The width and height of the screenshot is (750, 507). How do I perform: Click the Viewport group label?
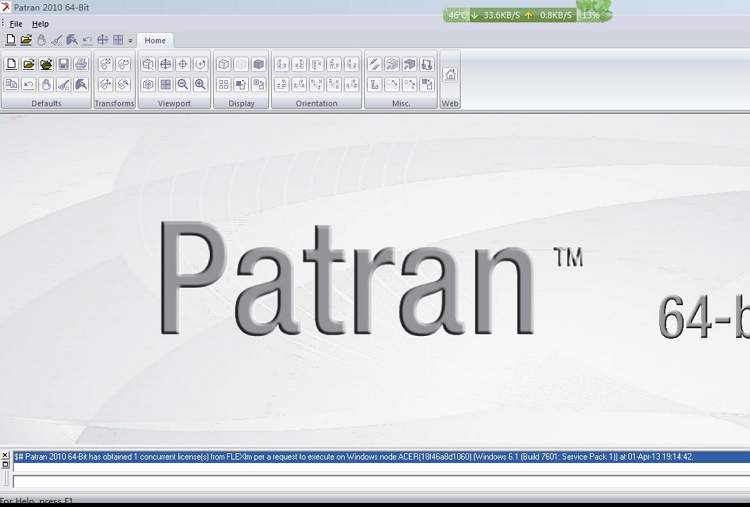174,103
